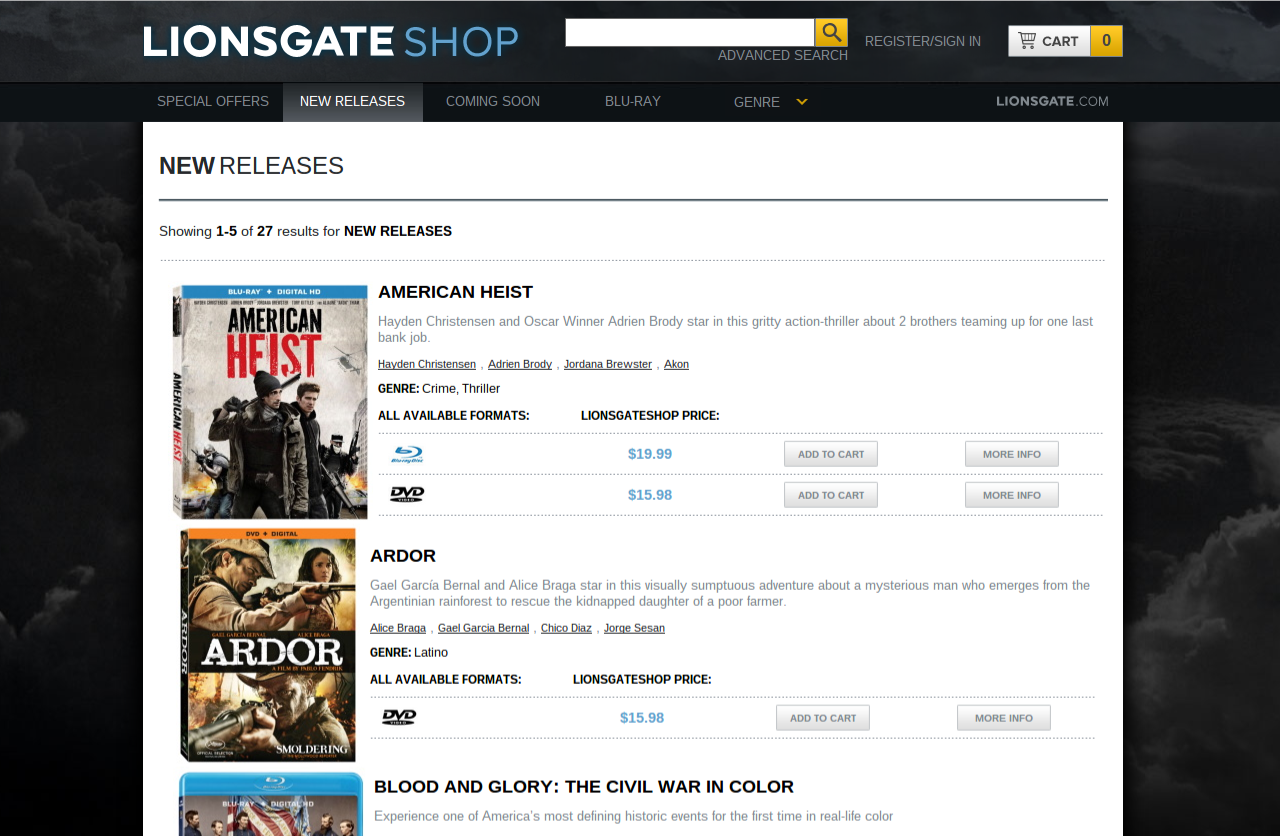Click actor link Hayden Christensen
This screenshot has height=836, width=1280.
point(427,364)
